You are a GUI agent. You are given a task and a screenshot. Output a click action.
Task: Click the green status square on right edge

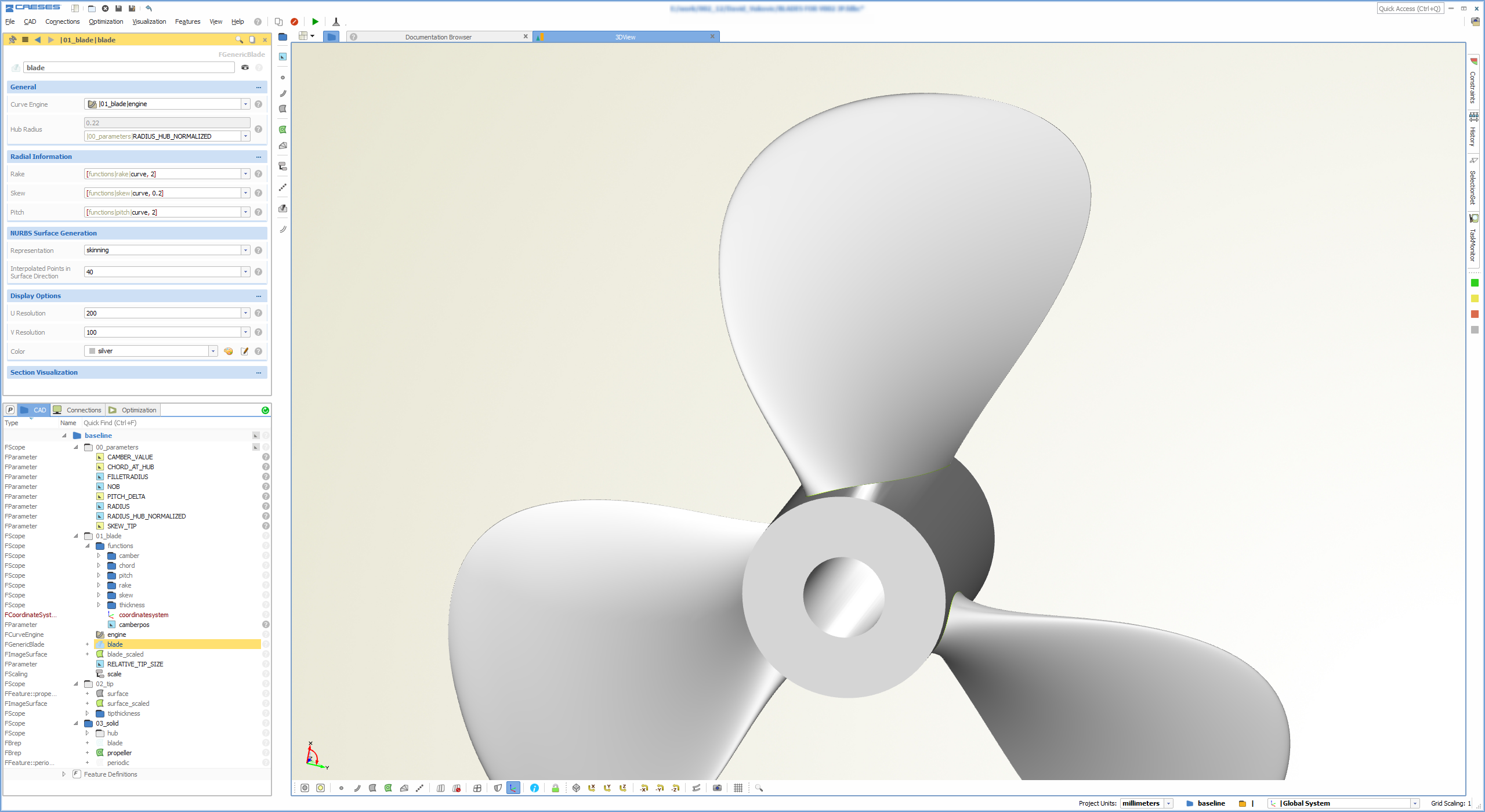point(1475,282)
